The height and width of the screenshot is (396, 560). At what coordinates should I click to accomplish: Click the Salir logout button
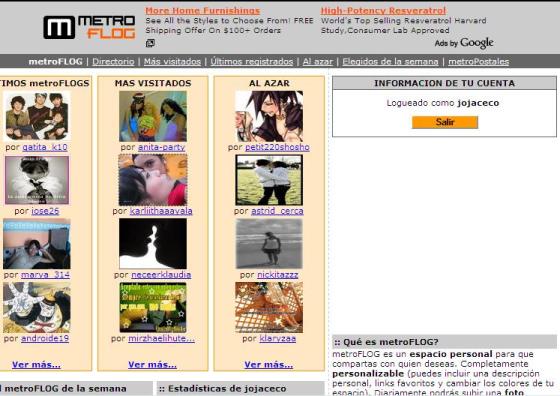tap(445, 122)
